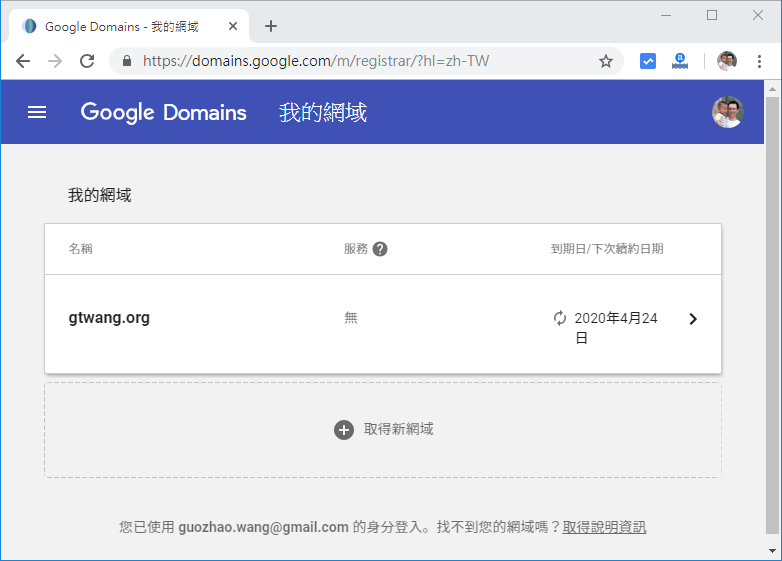Screen dimensions: 782x561
Task: Click the scrollbar up arrow
Action: tap(772, 89)
